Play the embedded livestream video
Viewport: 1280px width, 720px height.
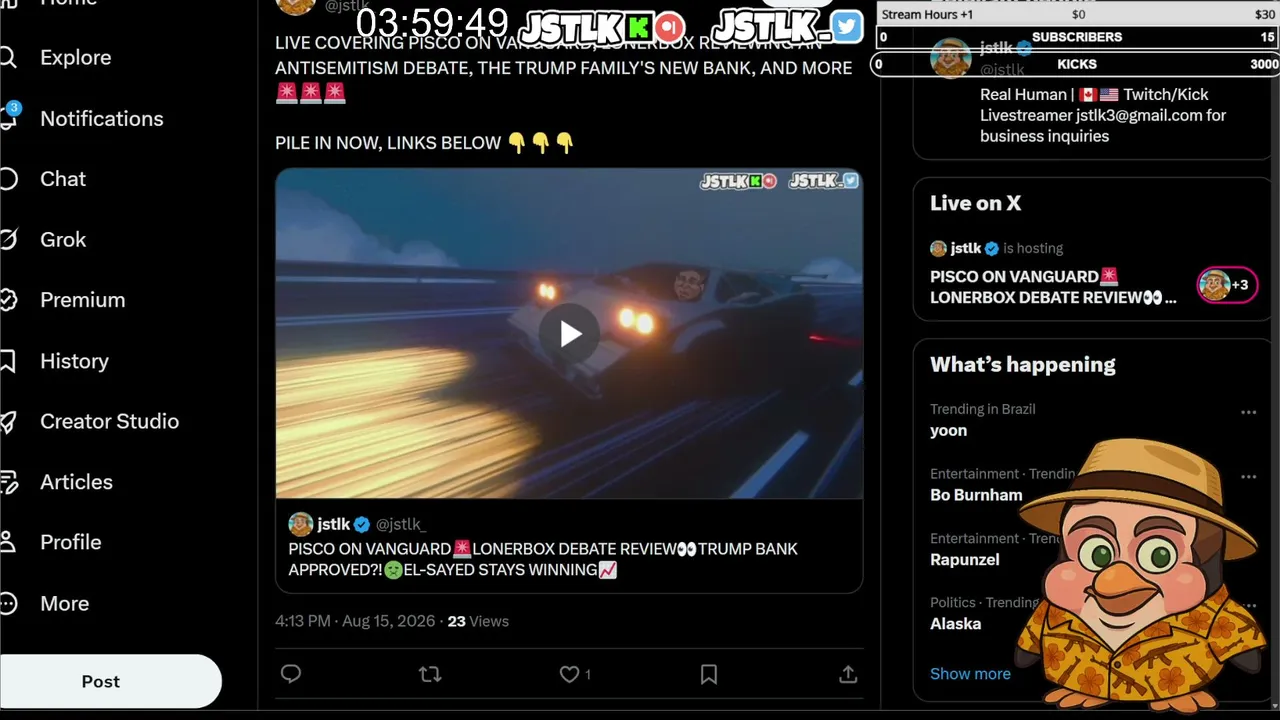point(569,333)
